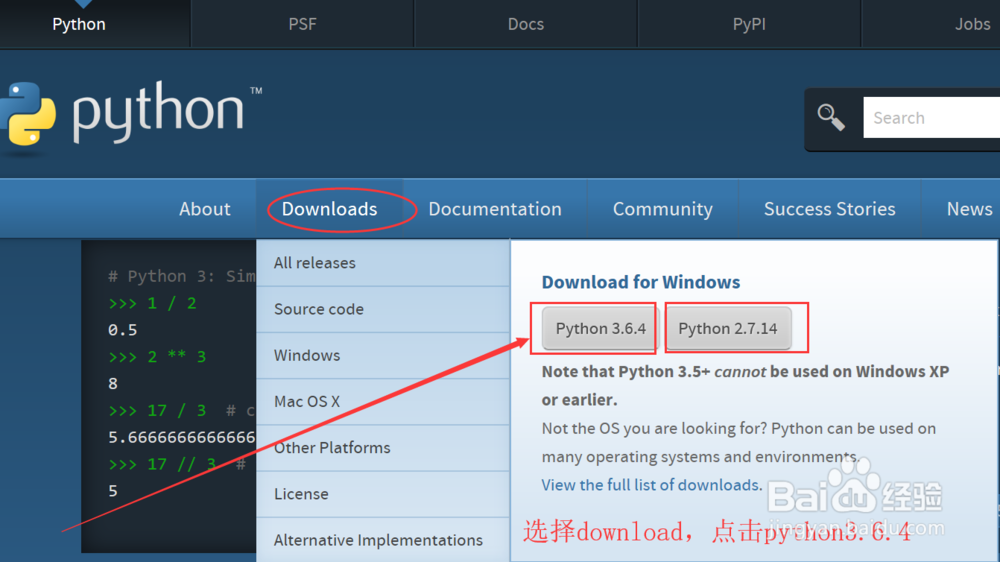The image size is (1000, 562).
Task: Click code line '>>> 1 / 2'
Action: (152, 304)
